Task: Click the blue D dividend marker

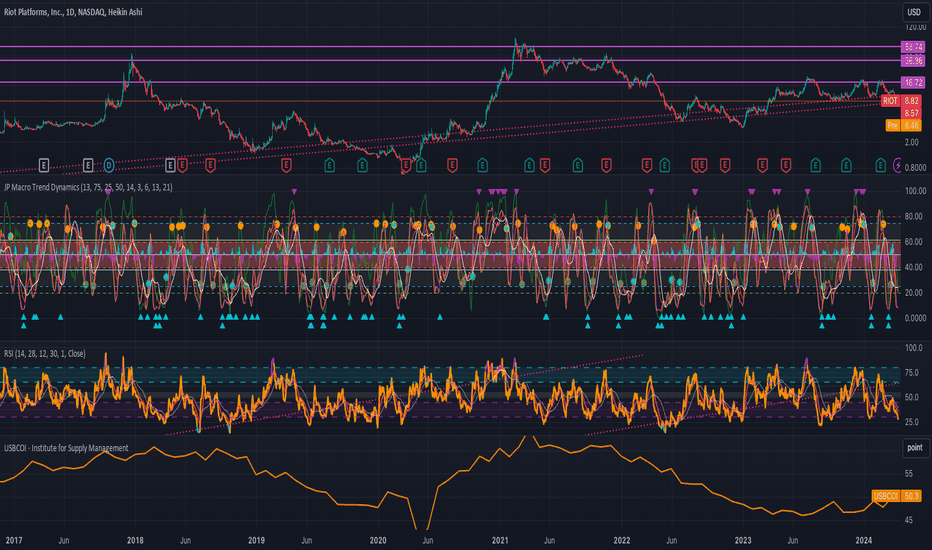Action: (109, 165)
